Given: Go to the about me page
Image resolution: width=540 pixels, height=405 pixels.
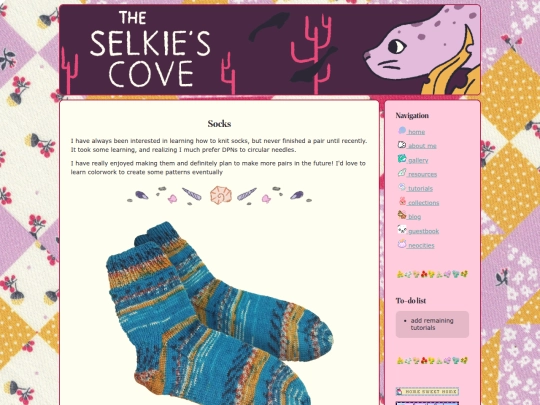Looking at the screenshot, I should [x=422, y=146].
